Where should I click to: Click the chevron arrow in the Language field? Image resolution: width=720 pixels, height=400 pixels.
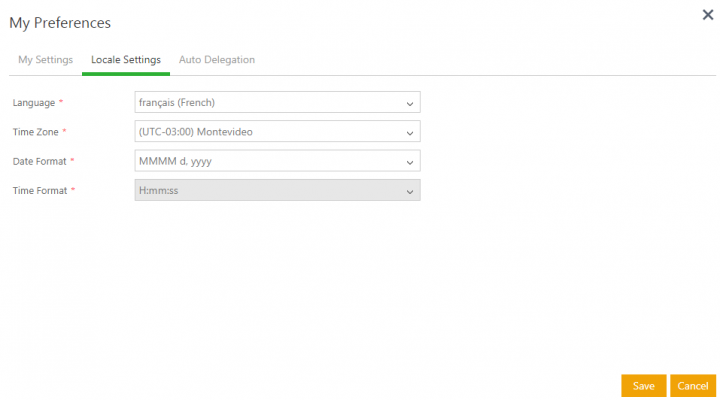click(409, 103)
